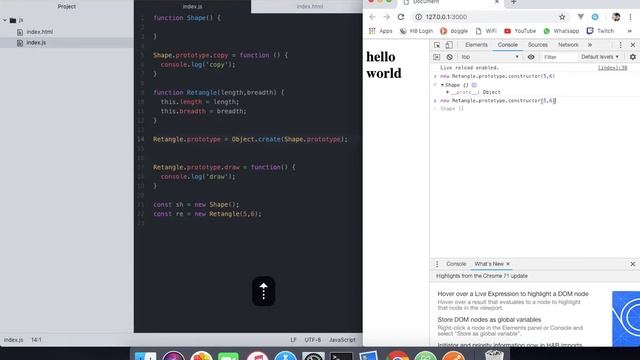Go back in Chrome browser
This screenshot has height=360, width=640.
[x=372, y=17]
